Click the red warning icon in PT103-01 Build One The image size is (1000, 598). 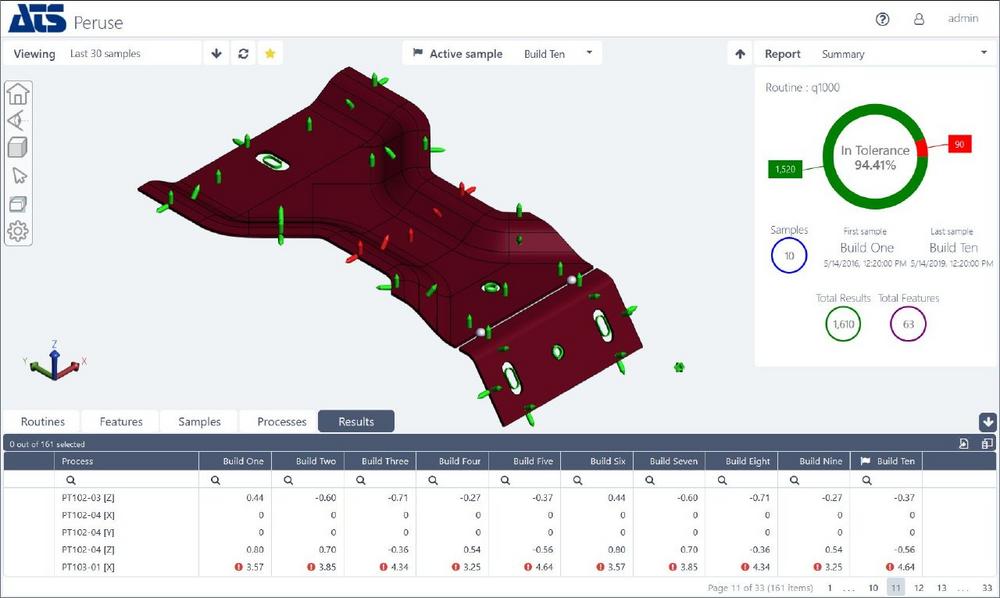click(239, 567)
